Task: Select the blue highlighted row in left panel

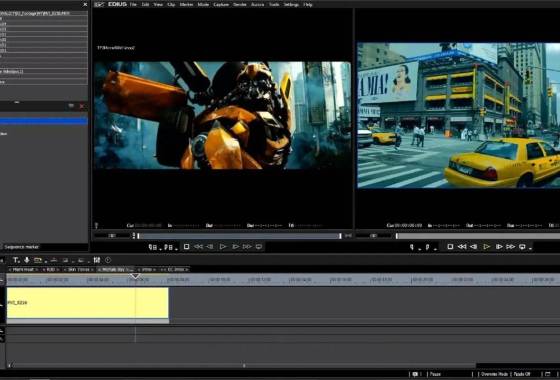Action: [x=44, y=121]
